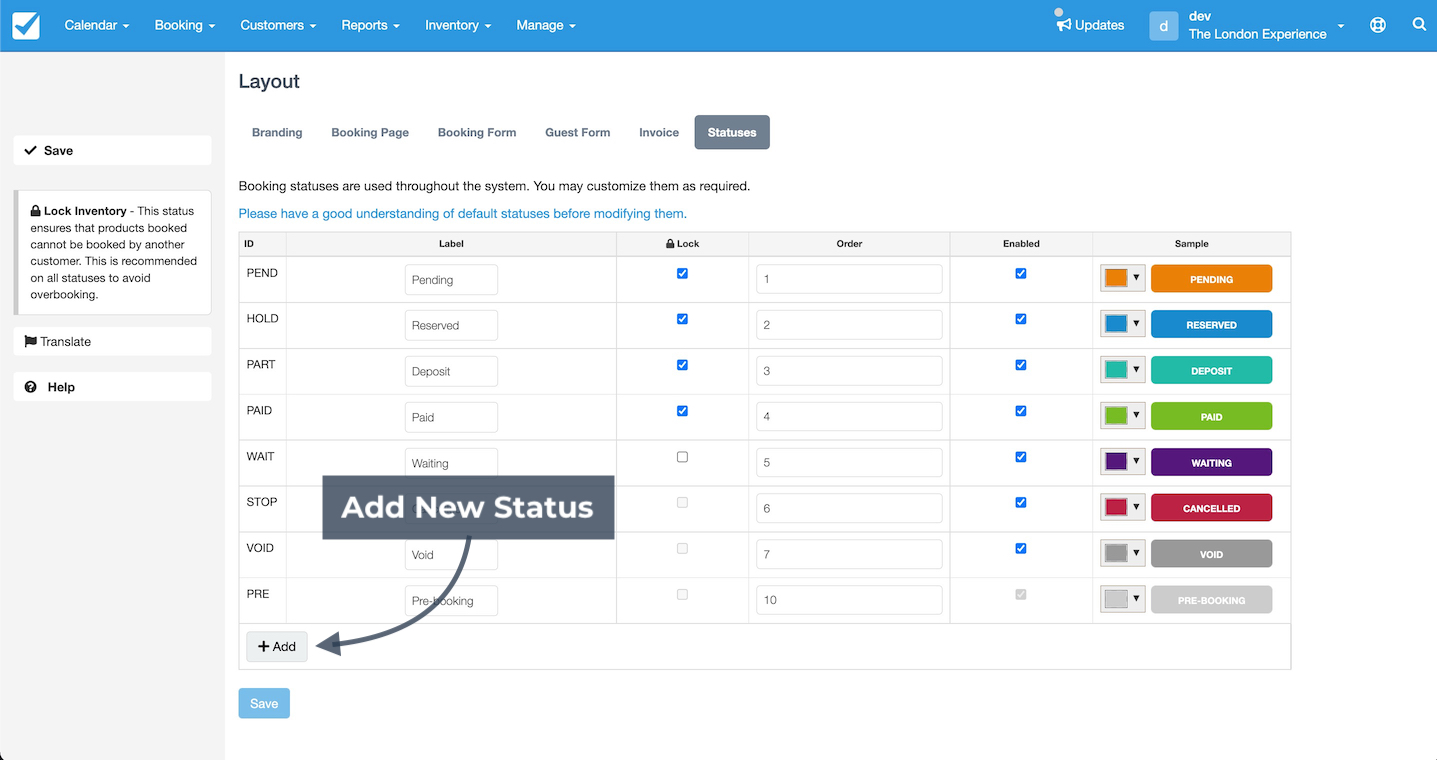Click the VOID status ID cell
This screenshot has height=760, width=1437.
click(262, 554)
